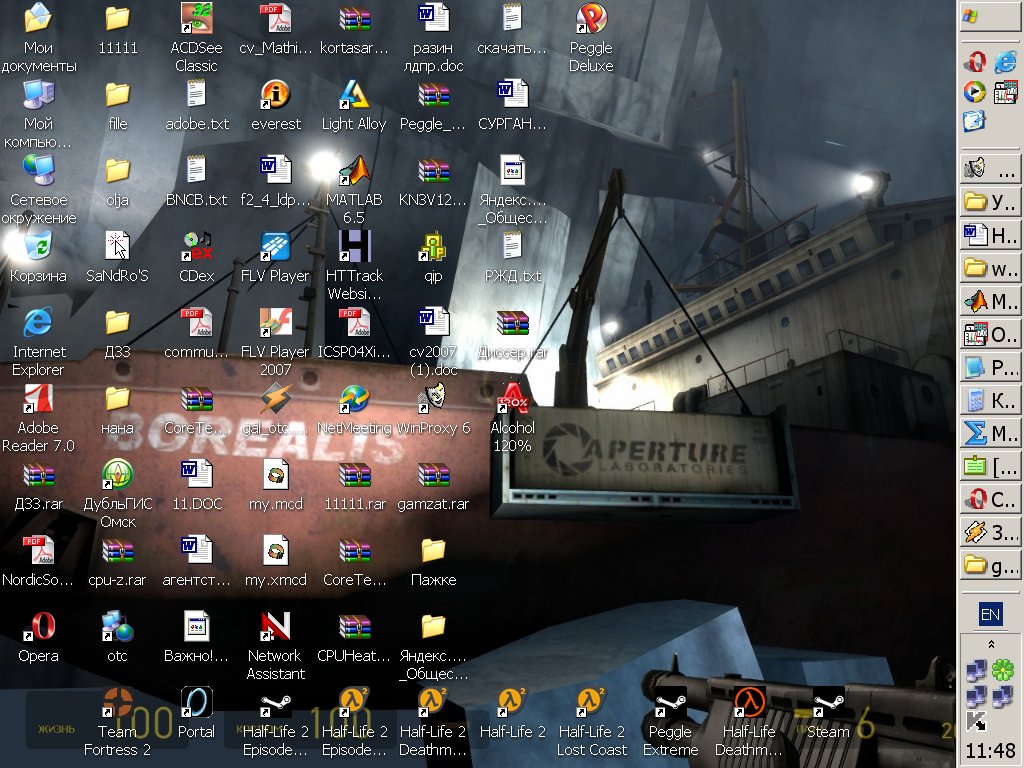Open the olja folder
The image size is (1024, 768).
click(118, 170)
